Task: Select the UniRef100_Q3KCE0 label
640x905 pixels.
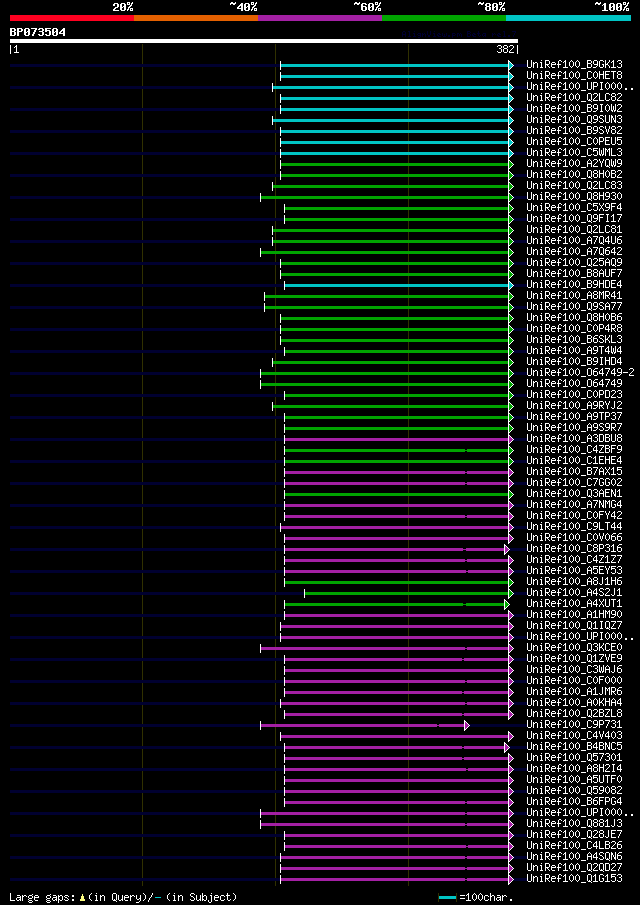Action: click(x=574, y=648)
